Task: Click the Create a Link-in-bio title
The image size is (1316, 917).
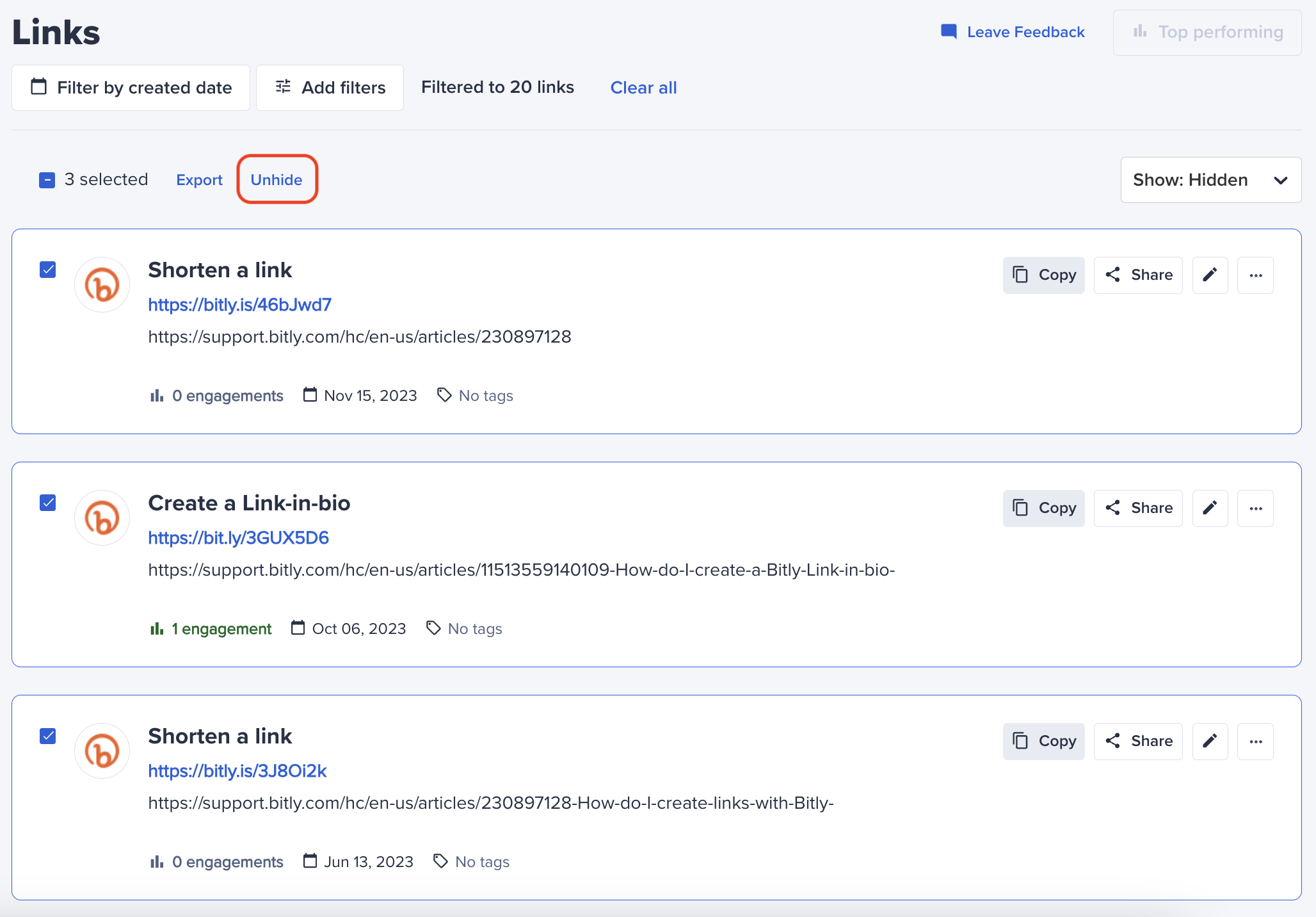Action: coord(249,503)
